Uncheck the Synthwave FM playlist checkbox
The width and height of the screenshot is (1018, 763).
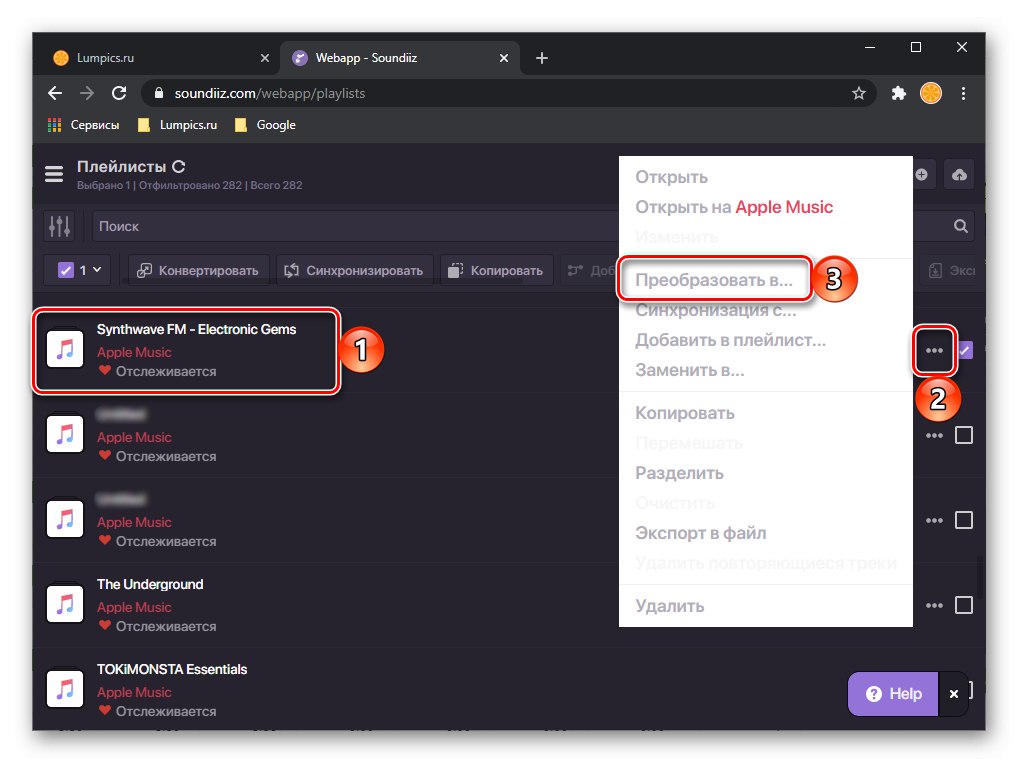pos(964,350)
